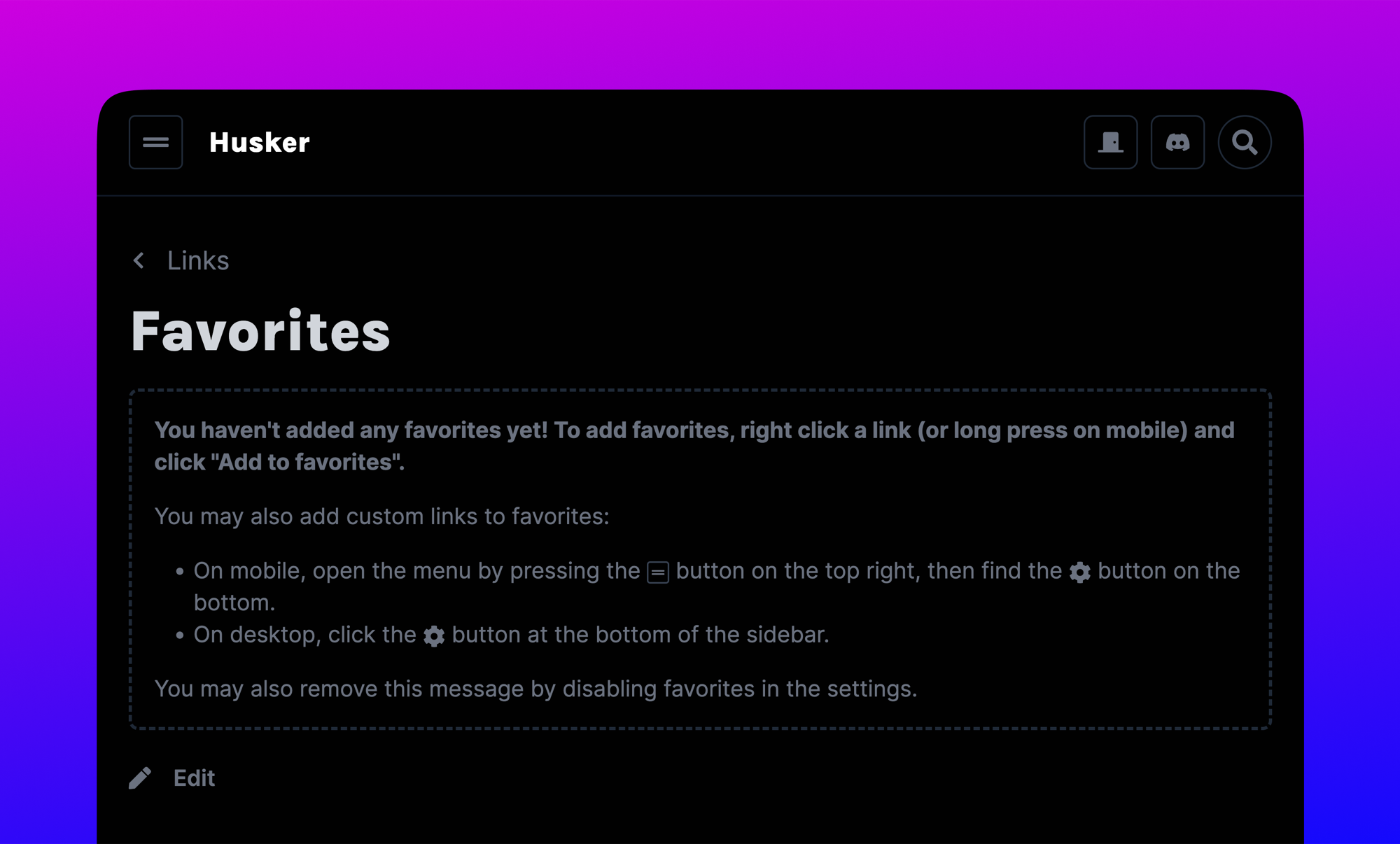Click the Favorites page heading

(x=260, y=331)
